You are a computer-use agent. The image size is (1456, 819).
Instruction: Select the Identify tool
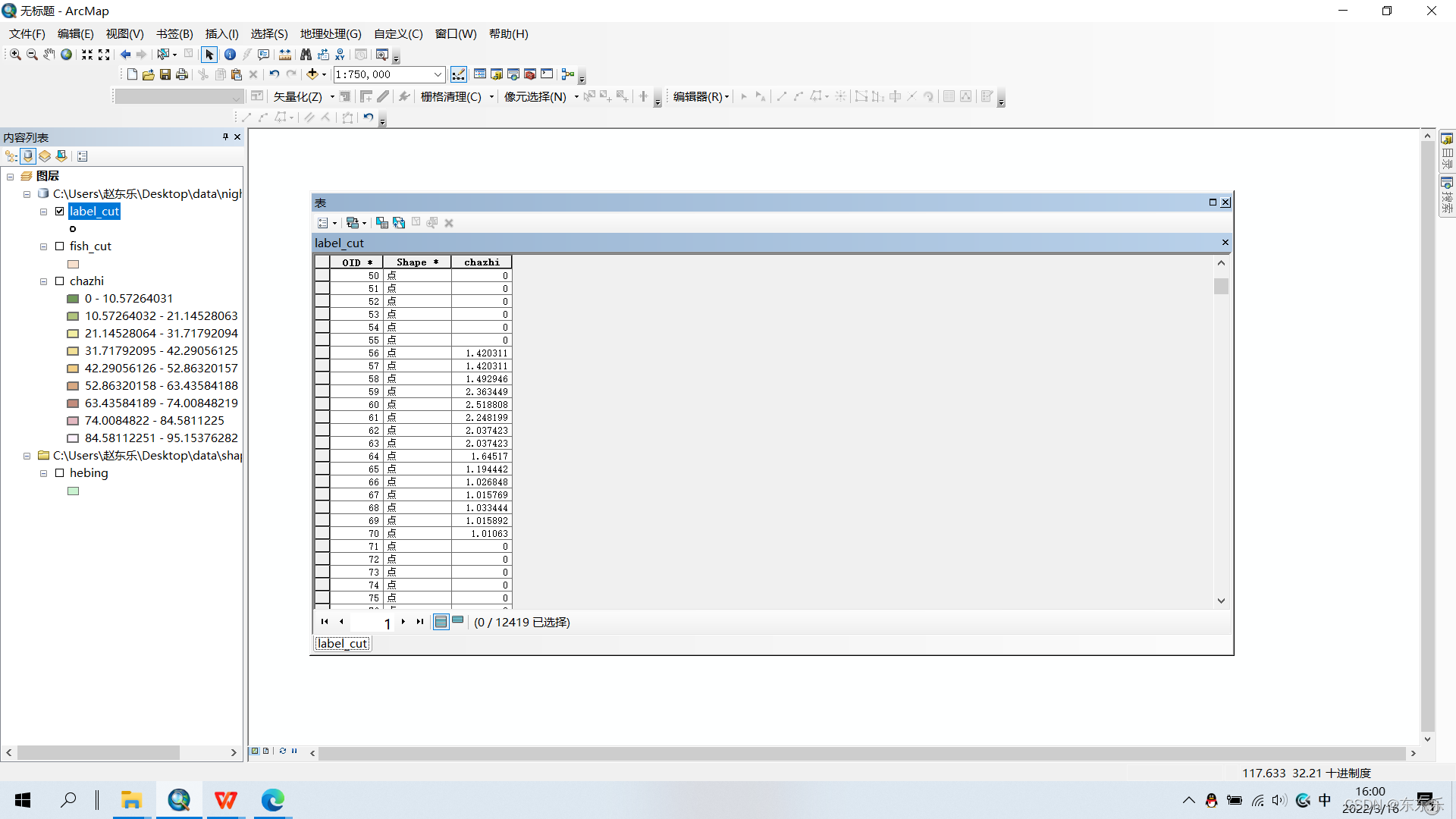[230, 55]
